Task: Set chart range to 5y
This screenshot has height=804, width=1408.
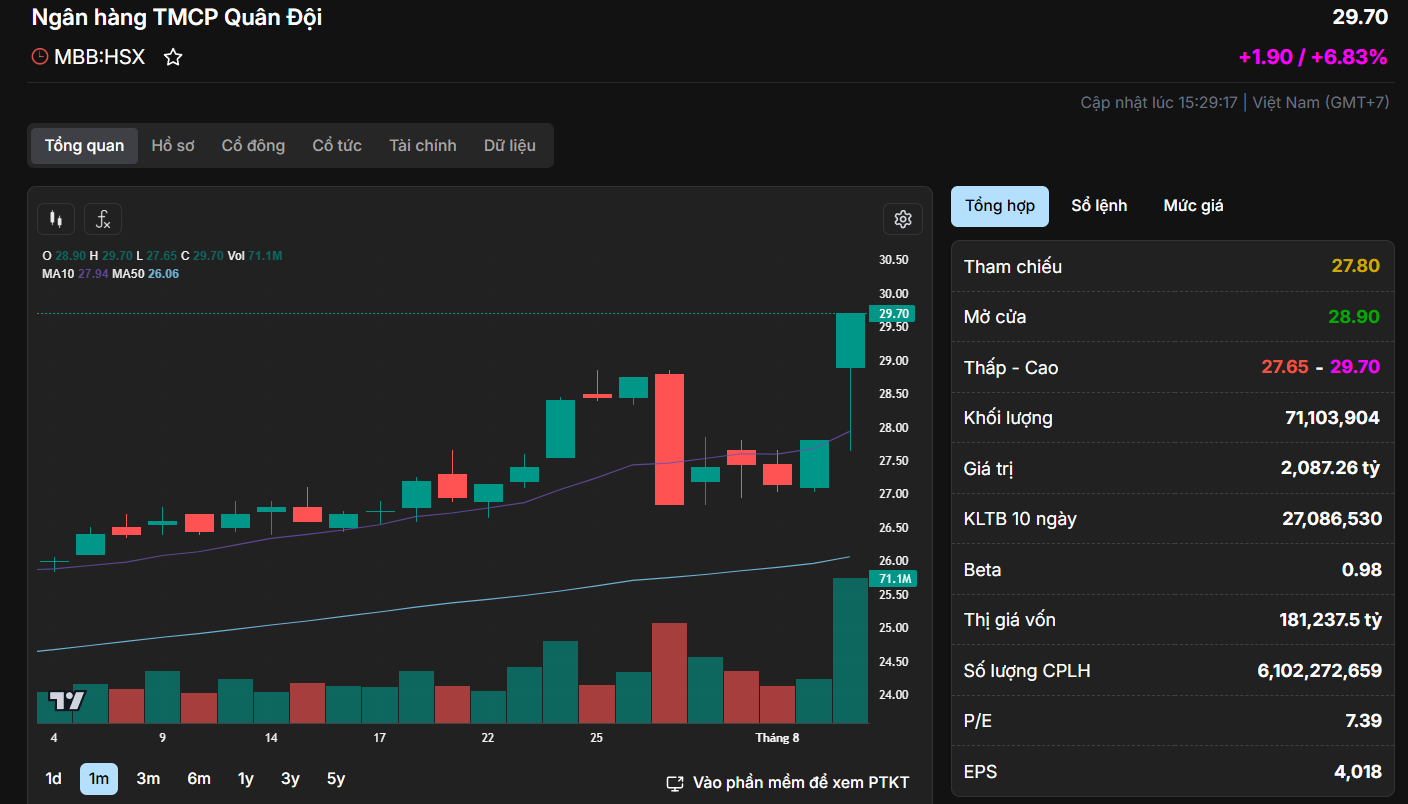Action: (336, 779)
